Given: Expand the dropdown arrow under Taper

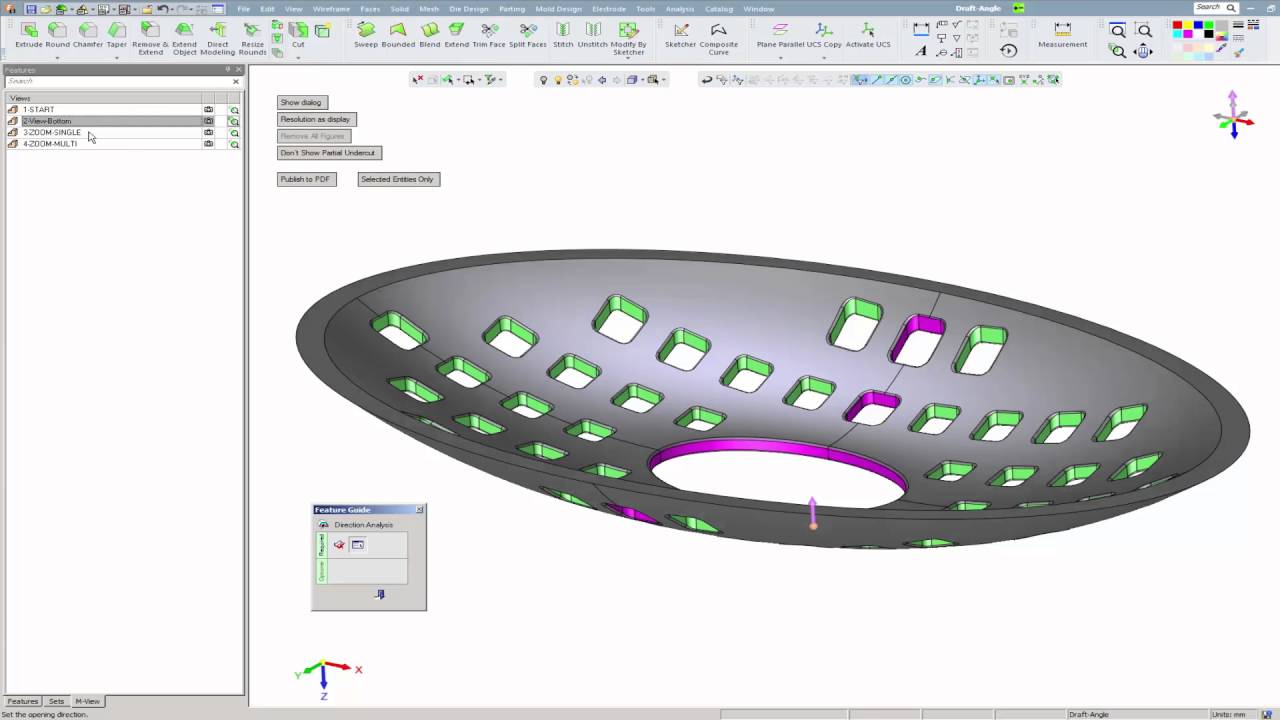Looking at the screenshot, I should 117,57.
